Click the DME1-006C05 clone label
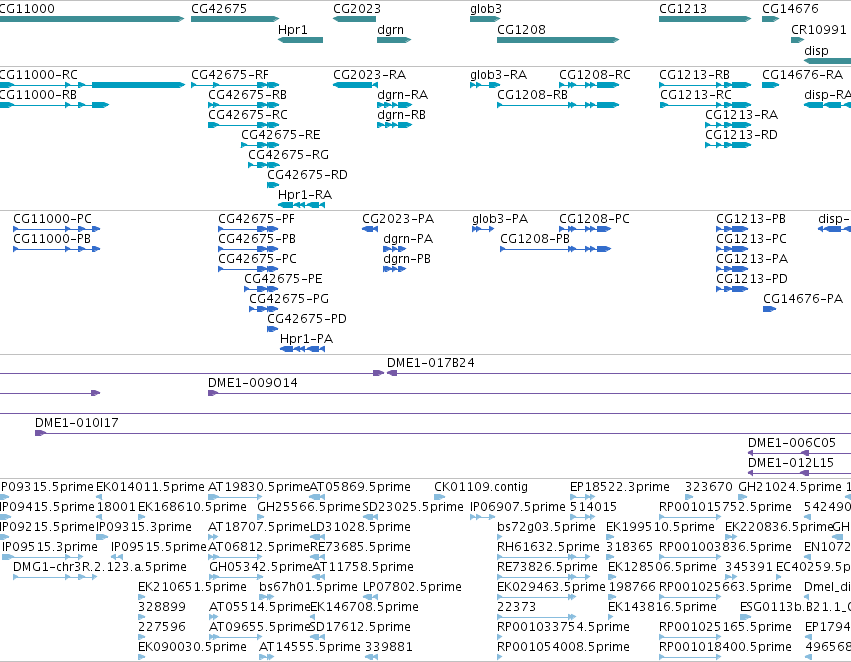 point(792,443)
